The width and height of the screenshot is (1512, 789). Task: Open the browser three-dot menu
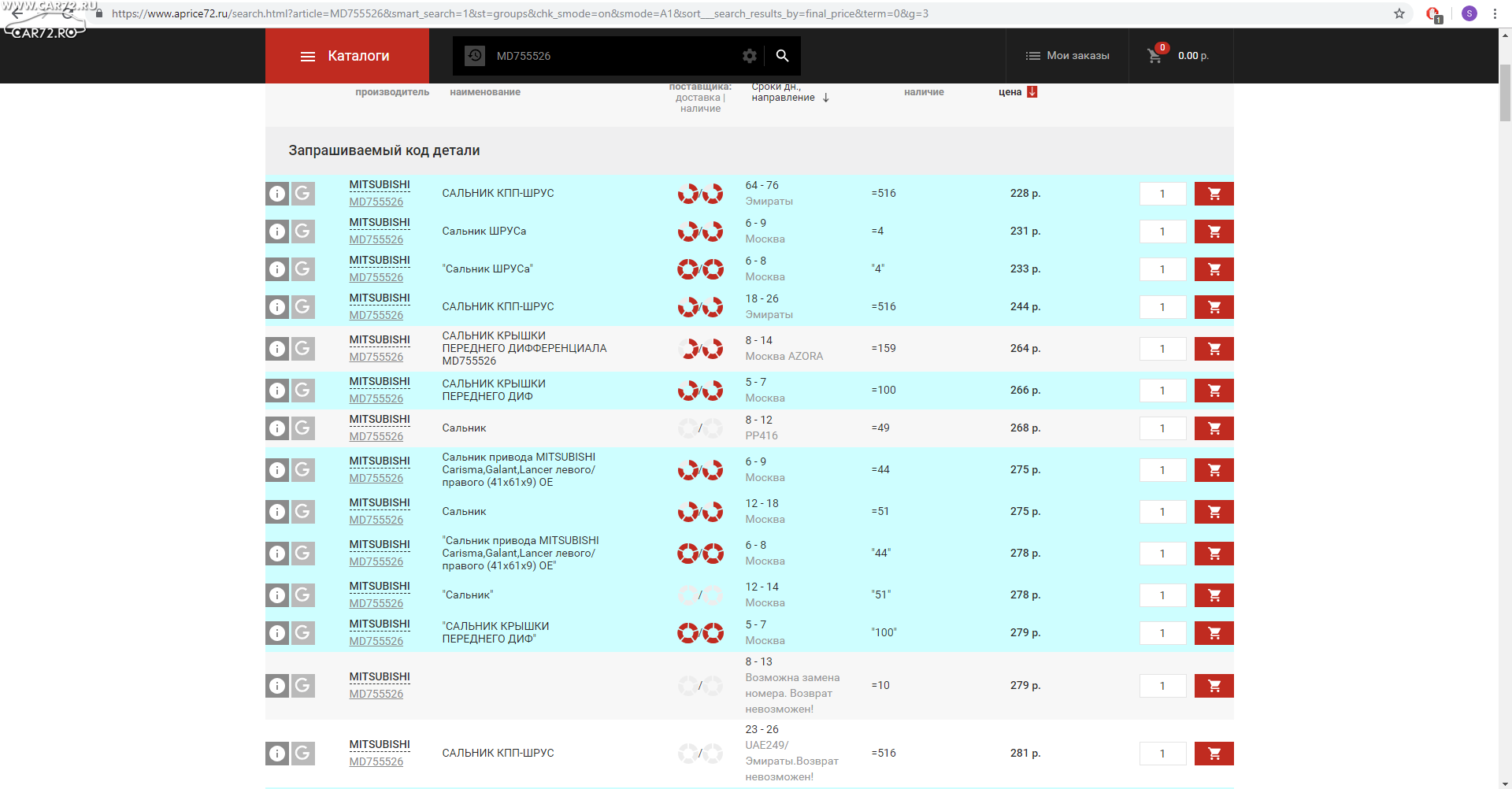1495,13
